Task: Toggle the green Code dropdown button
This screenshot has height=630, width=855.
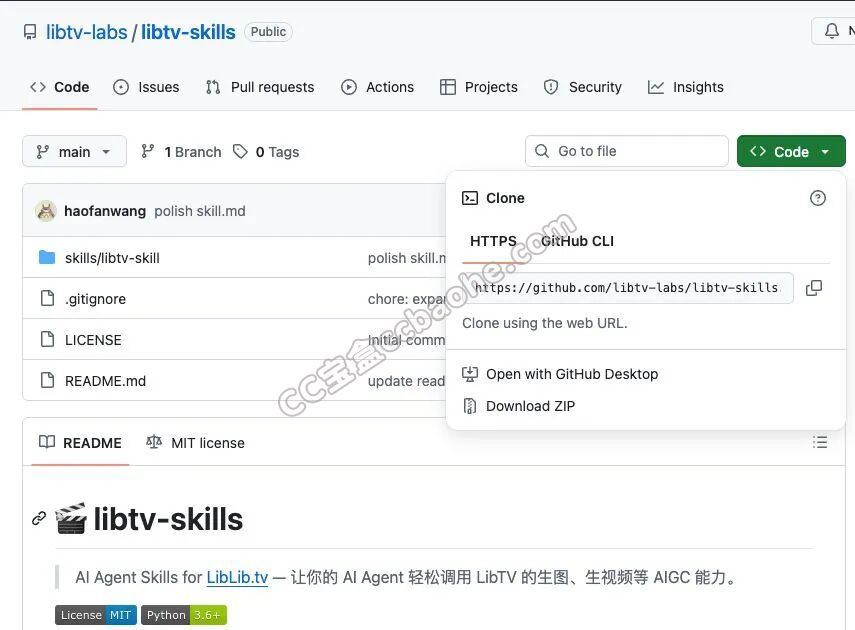Action: pos(791,152)
